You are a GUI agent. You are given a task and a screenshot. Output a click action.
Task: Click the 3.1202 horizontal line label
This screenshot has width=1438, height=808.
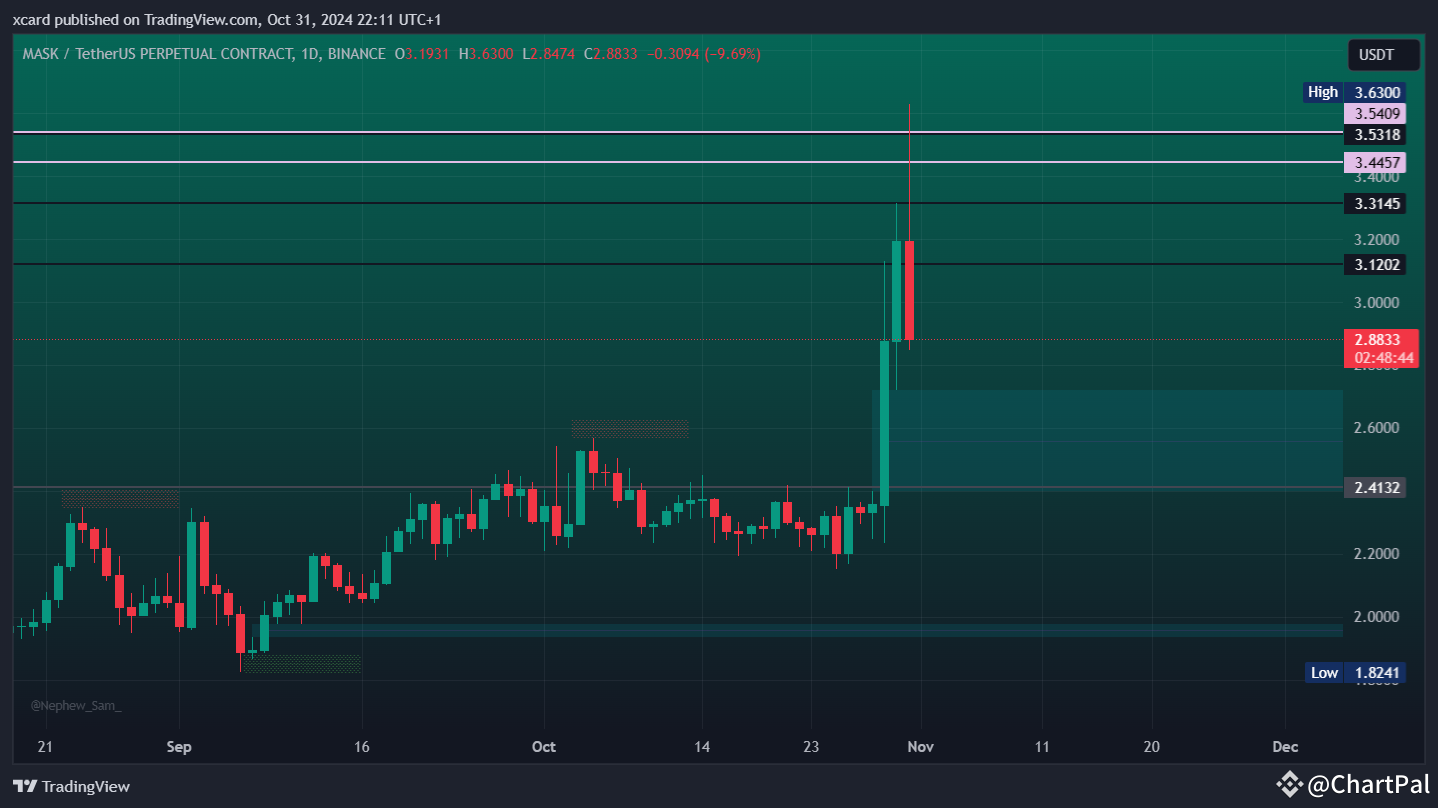click(x=1375, y=264)
